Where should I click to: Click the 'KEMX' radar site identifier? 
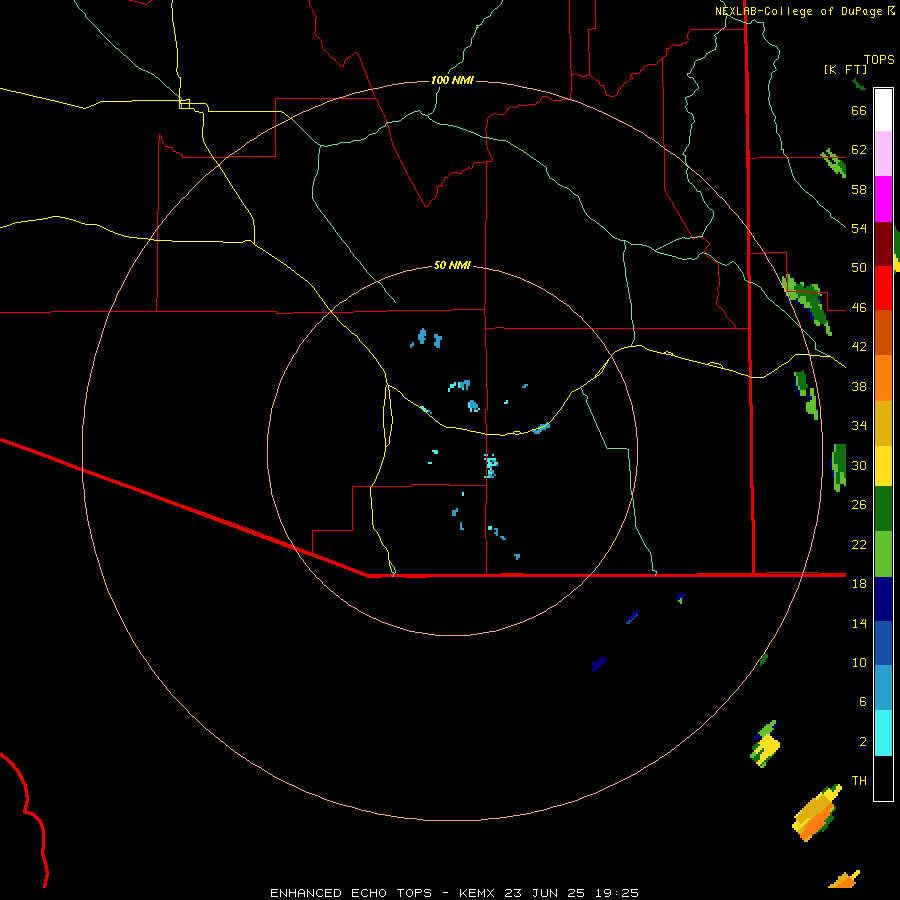point(478,893)
